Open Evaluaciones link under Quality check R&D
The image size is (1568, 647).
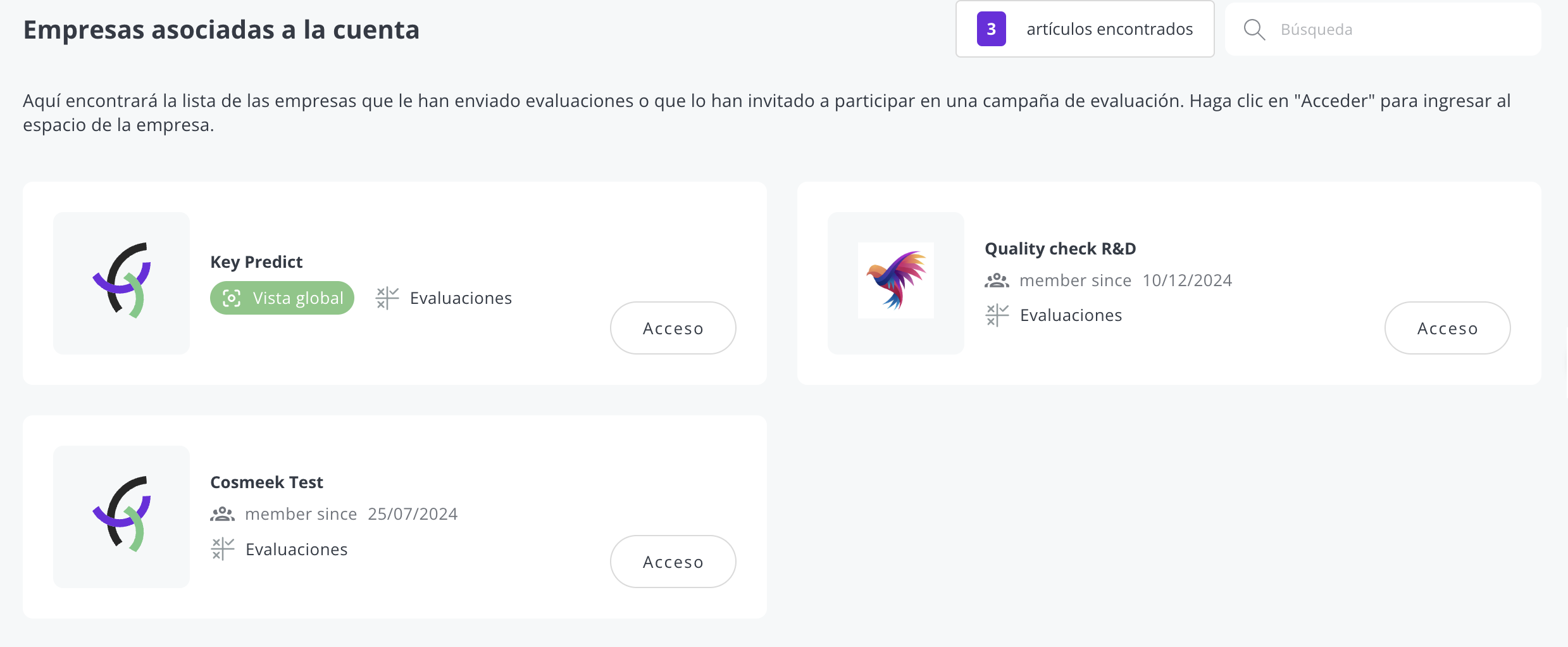[1071, 315]
